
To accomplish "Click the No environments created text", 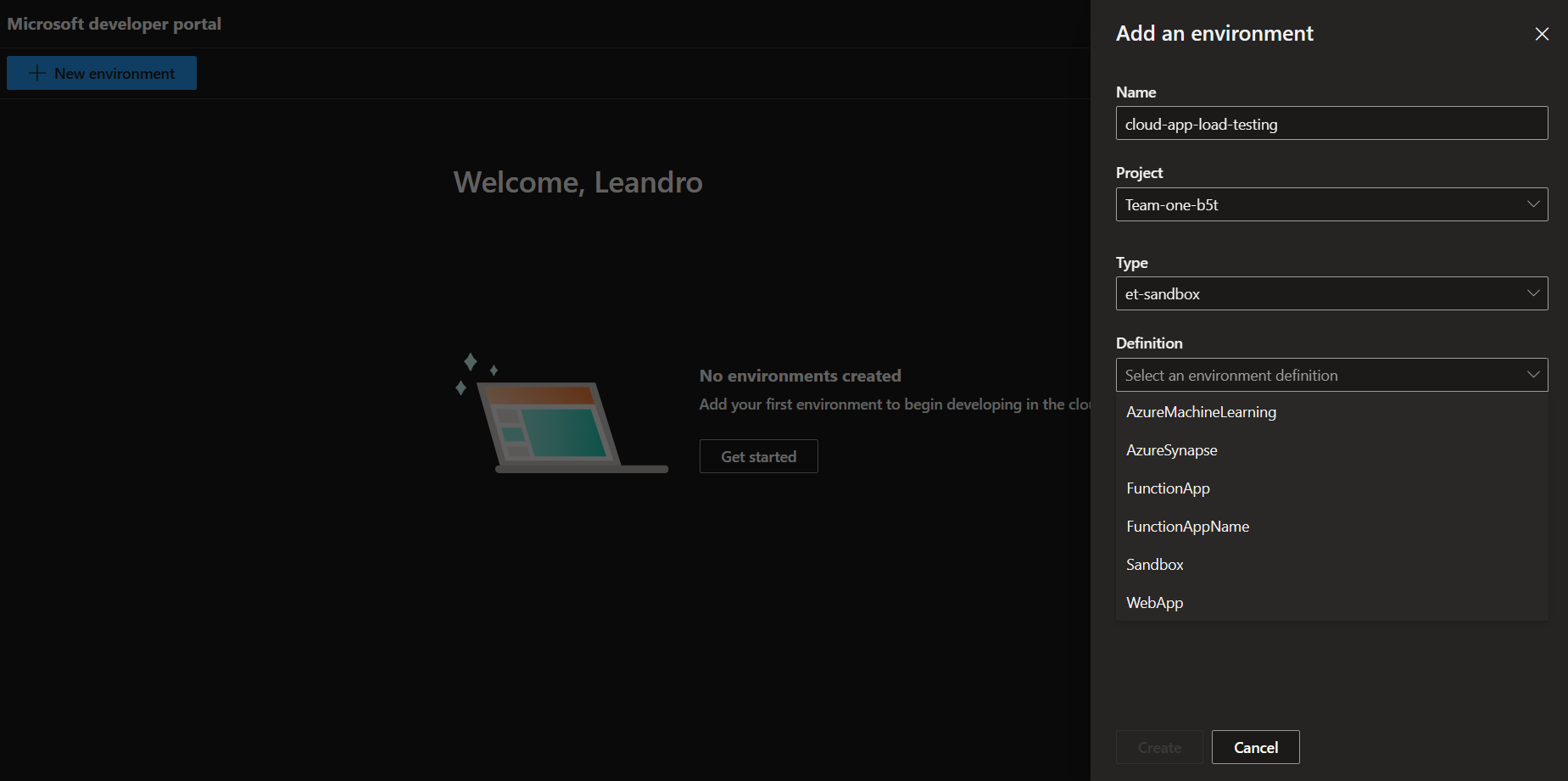I will click(x=800, y=376).
